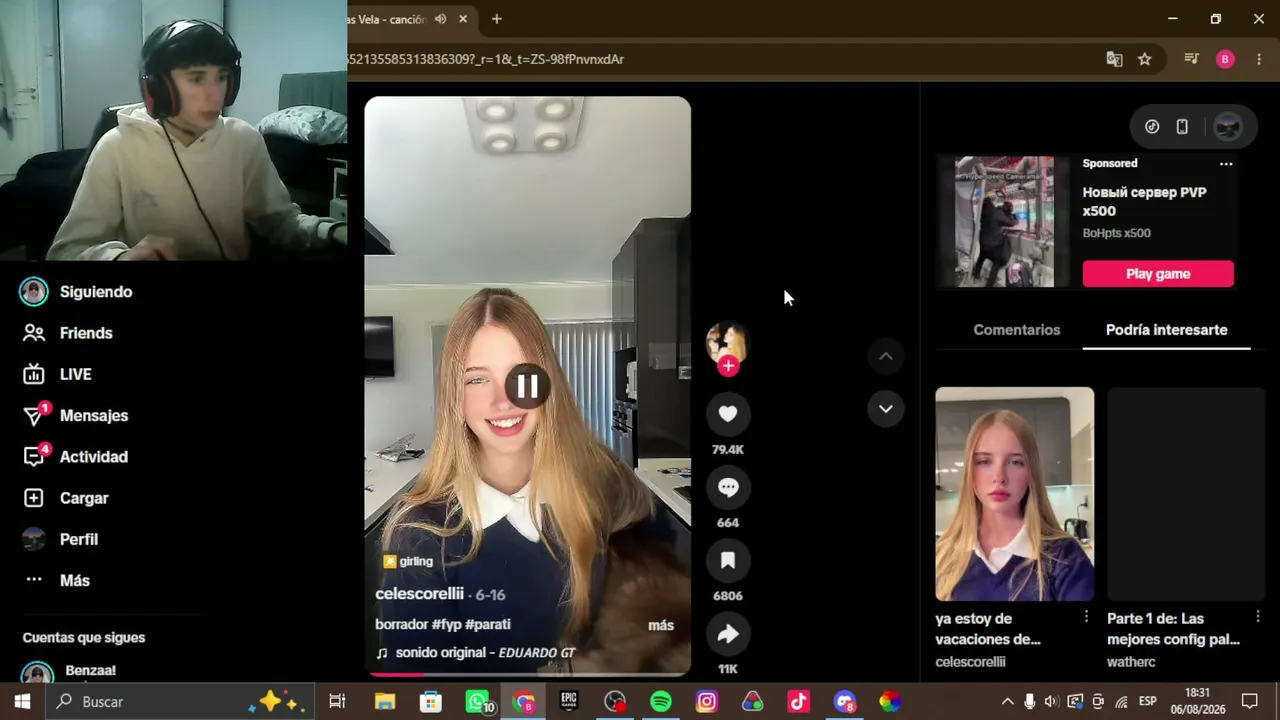The image size is (1280, 720).
Task: Launch WhatsApp from the taskbar
Action: 478,702
